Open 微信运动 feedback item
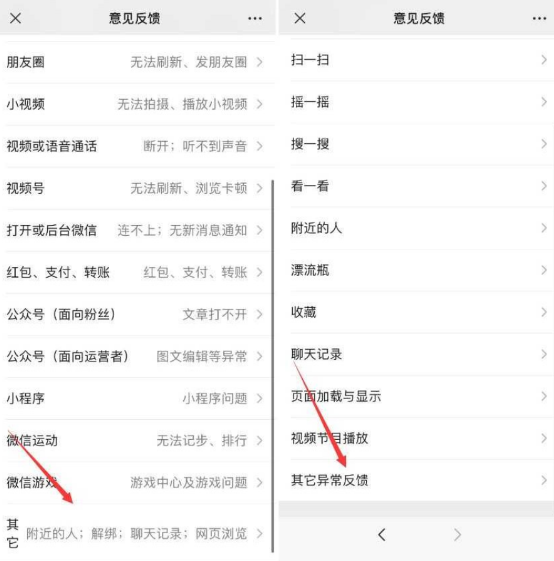The height and width of the screenshot is (561, 554). (138, 440)
